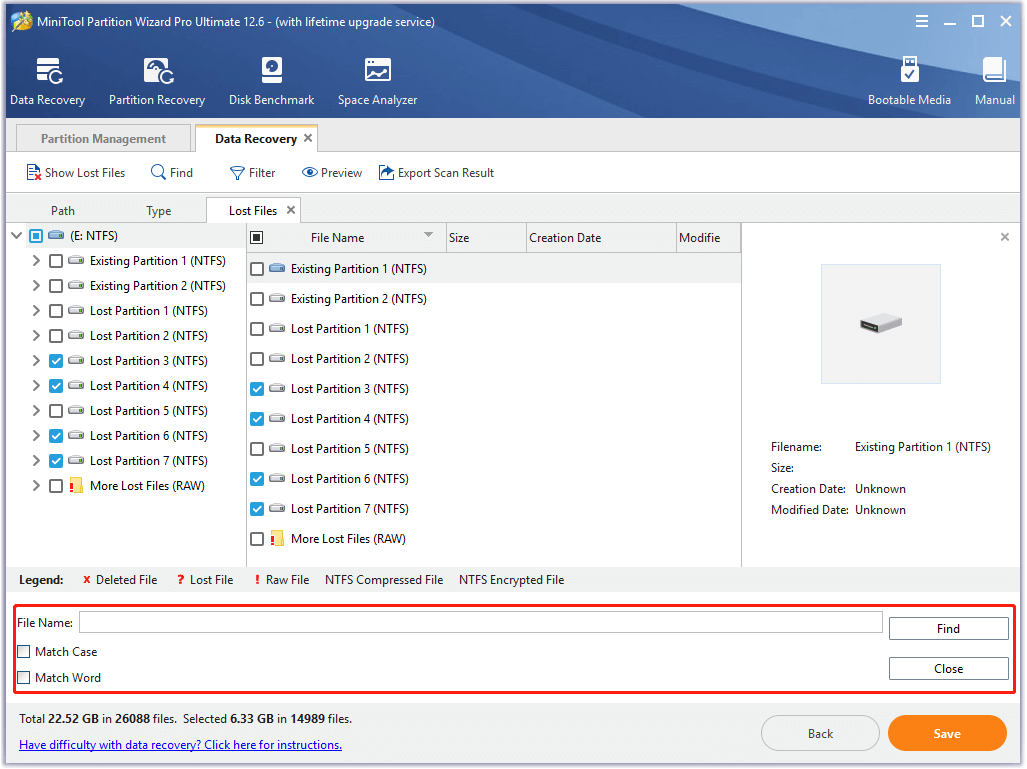
Task: Select Lost Partition 4 (NTFS) row in file list
Action: pos(494,419)
